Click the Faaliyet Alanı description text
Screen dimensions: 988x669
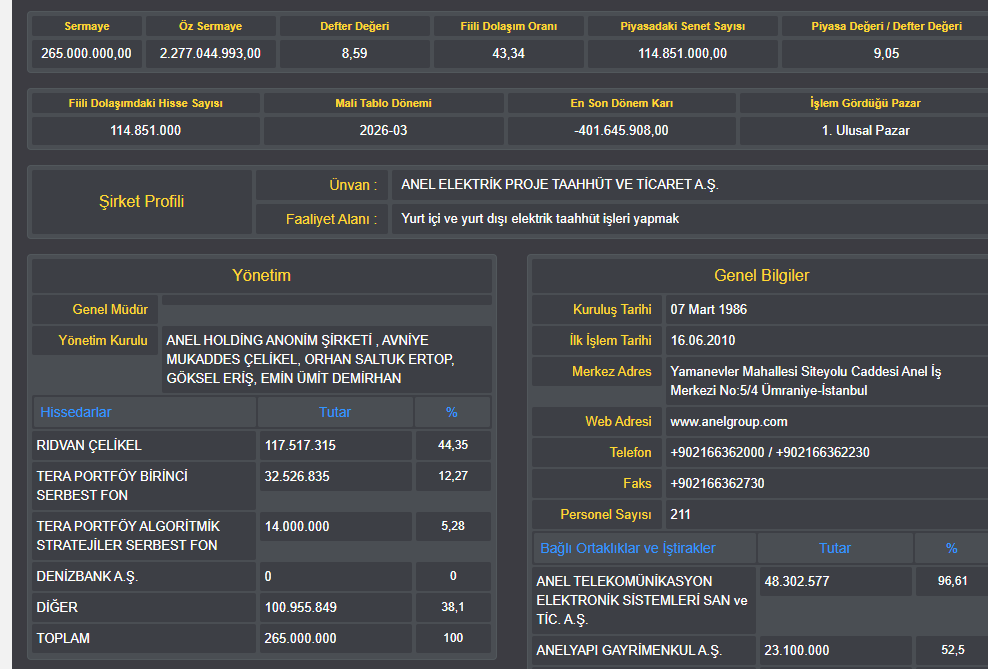tap(540, 219)
